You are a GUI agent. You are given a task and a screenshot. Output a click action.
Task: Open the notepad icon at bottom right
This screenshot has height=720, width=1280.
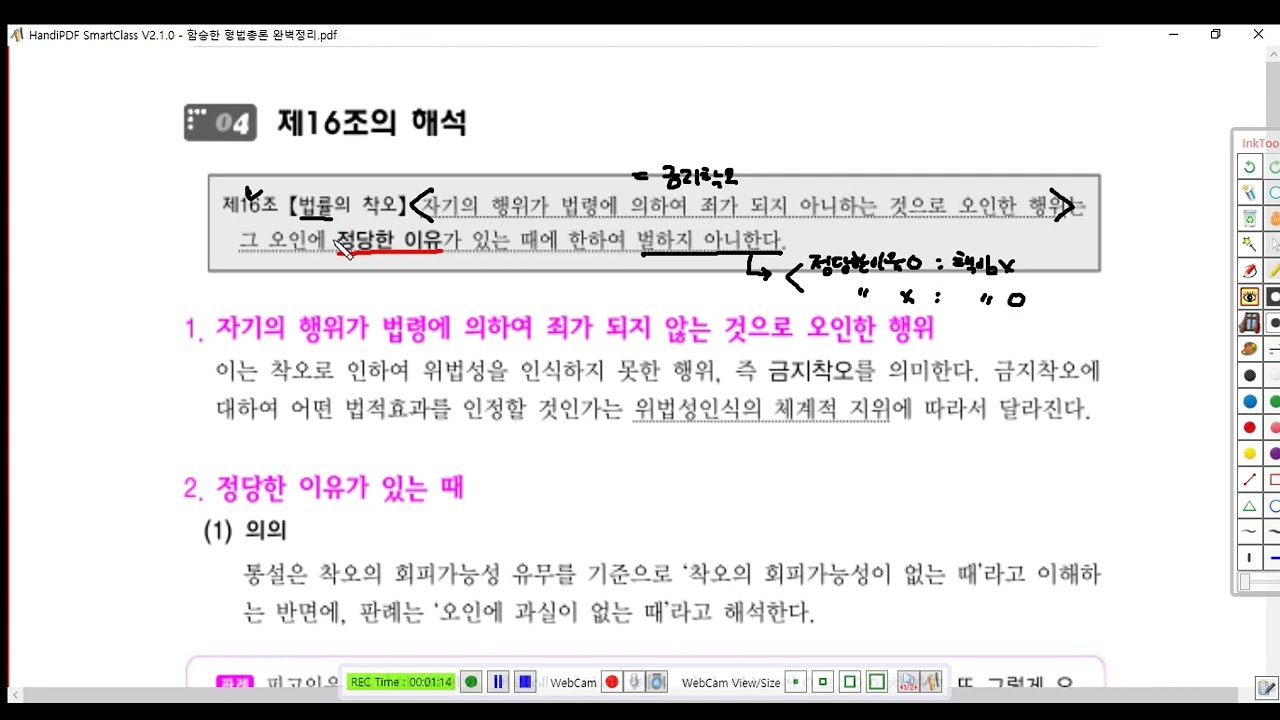pyautogui.click(x=1267, y=688)
